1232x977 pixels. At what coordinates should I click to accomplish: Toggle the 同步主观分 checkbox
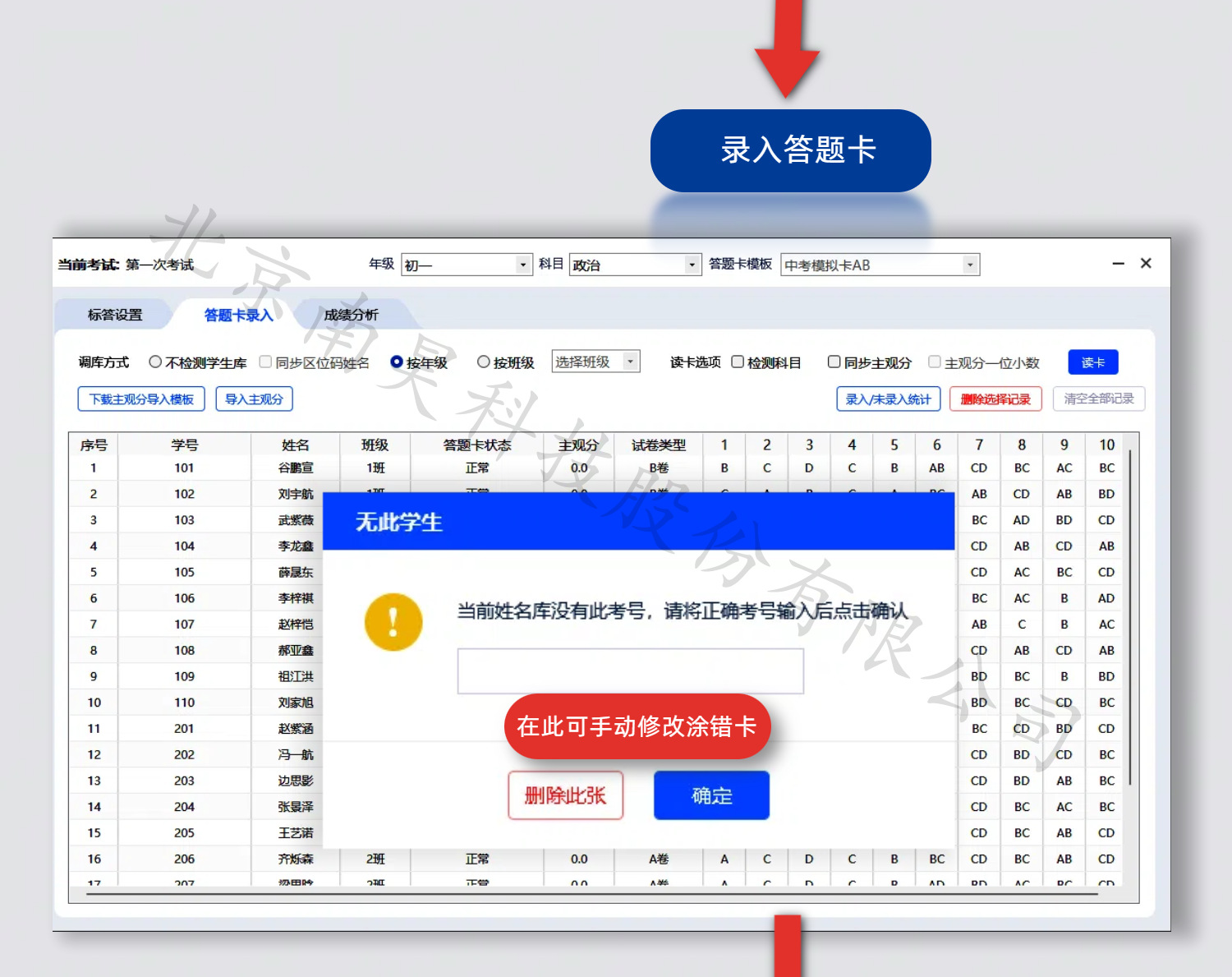click(x=834, y=362)
